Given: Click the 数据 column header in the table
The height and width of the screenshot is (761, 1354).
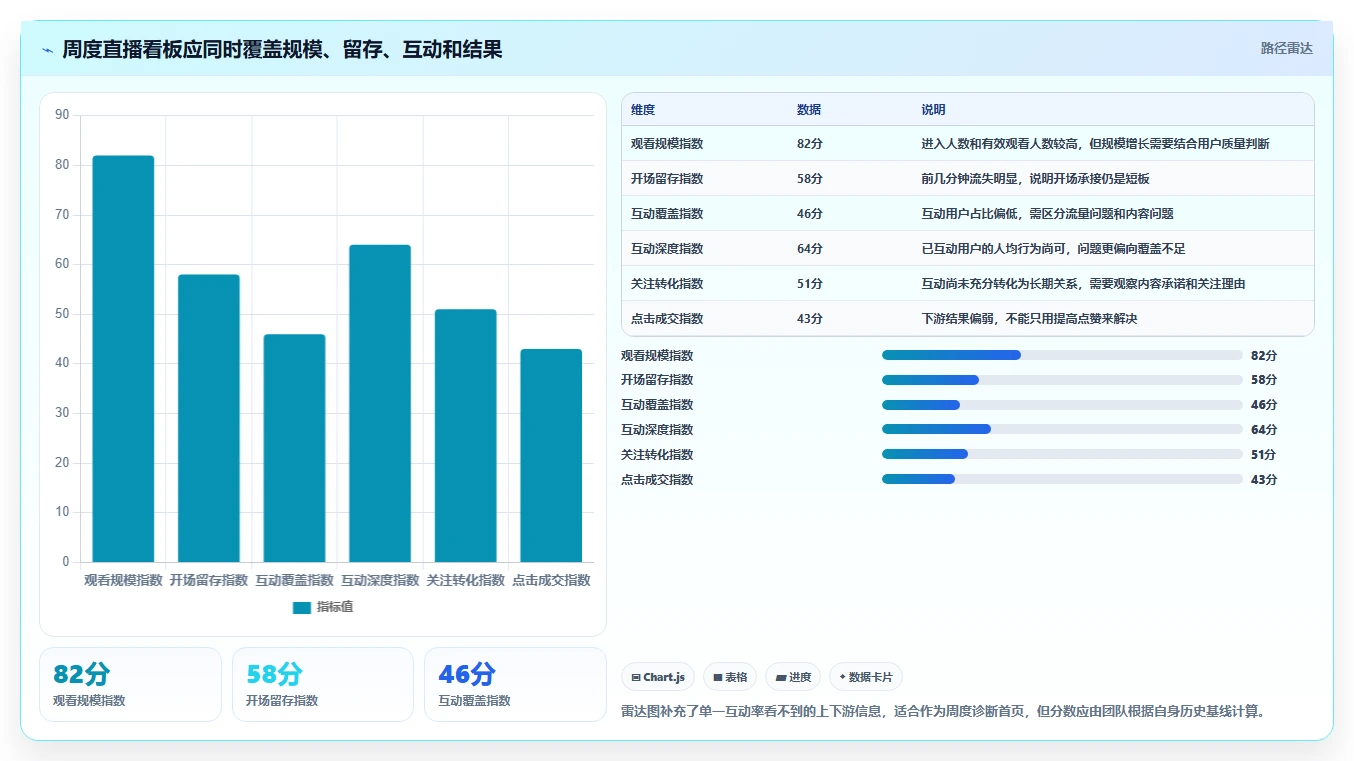Looking at the screenshot, I should (x=809, y=110).
